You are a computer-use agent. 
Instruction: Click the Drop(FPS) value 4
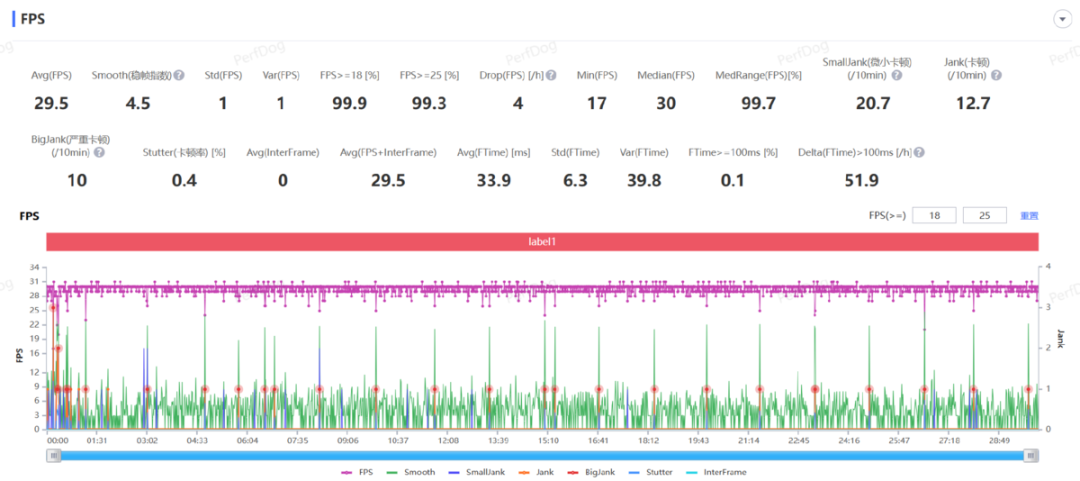[x=518, y=104]
